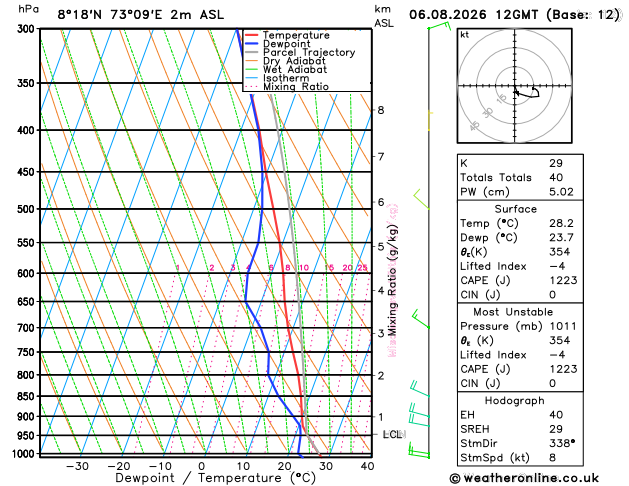Click the -30 temperature axis label

tap(77, 466)
